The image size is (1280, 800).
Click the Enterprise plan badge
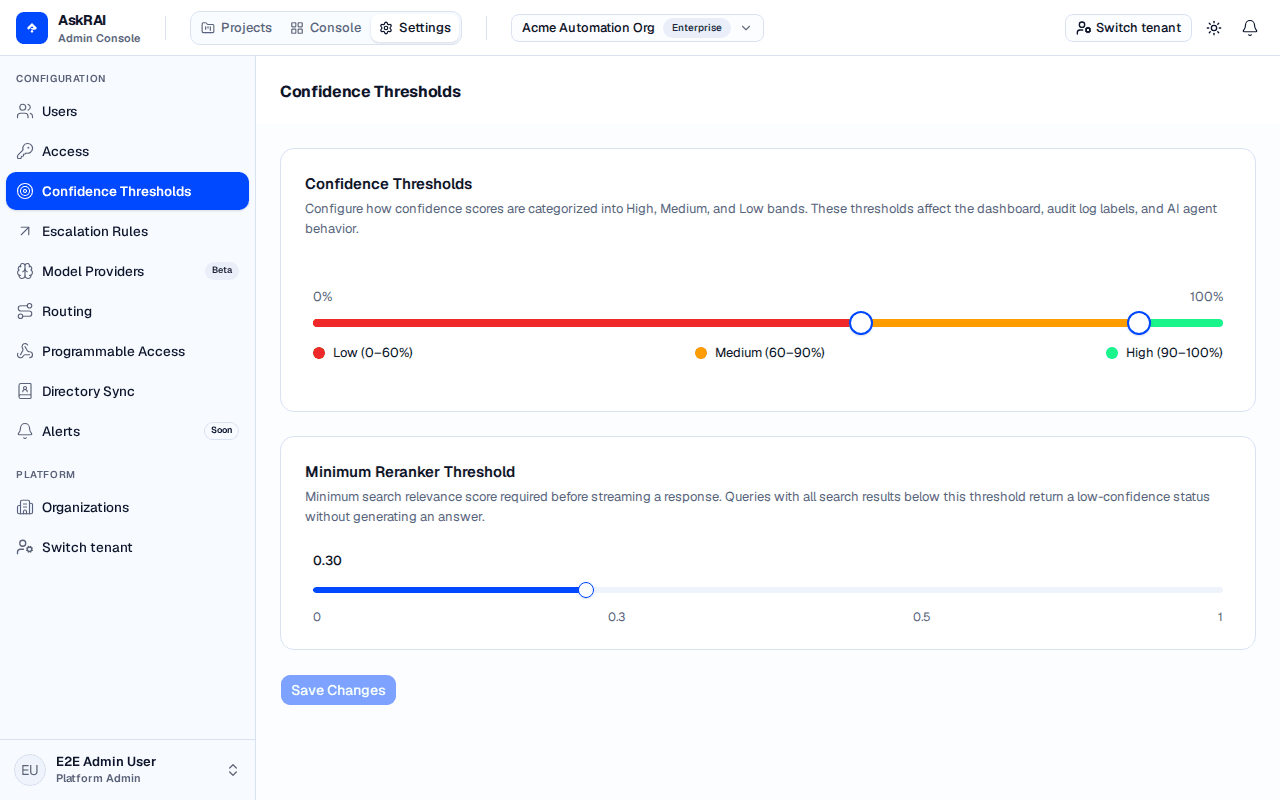697,28
